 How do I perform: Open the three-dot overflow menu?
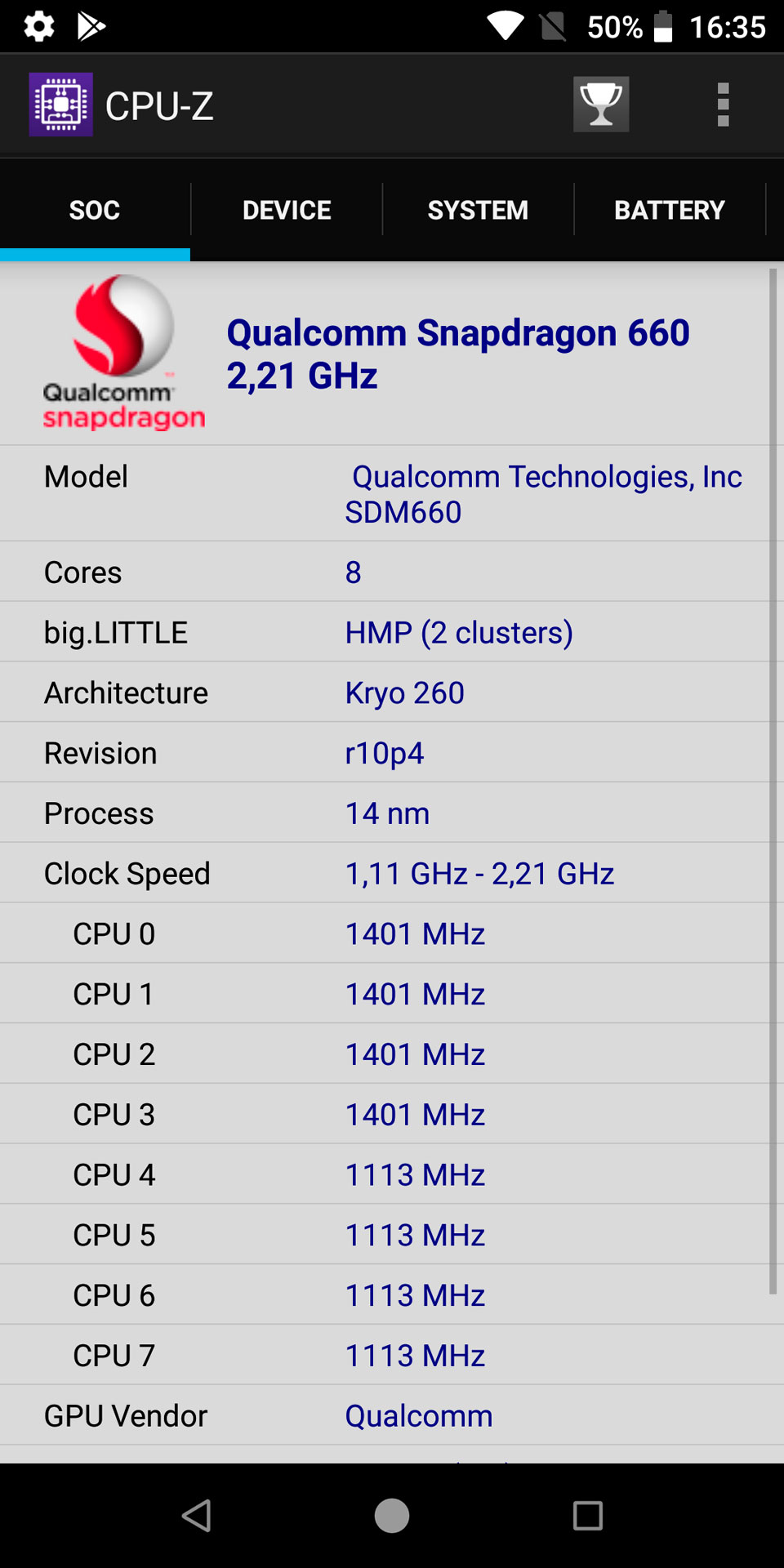[x=723, y=105]
